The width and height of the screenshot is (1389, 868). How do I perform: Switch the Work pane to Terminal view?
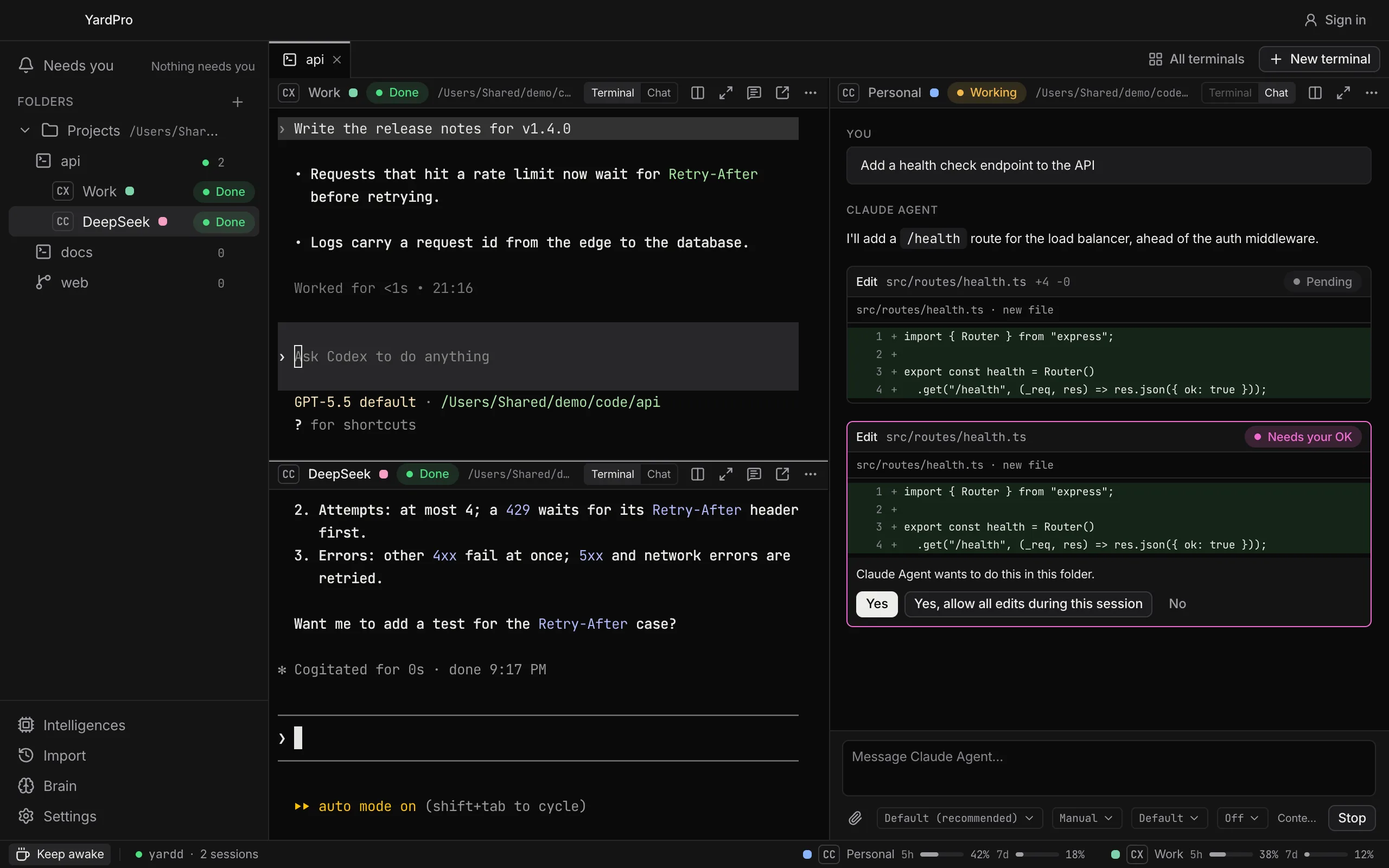613,93
